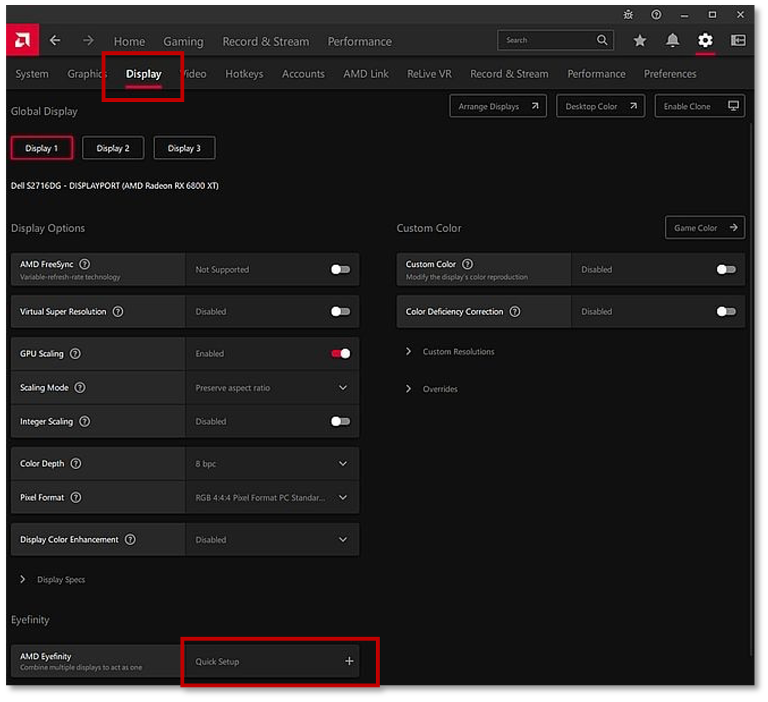Show Virtual Super Resolution help info
Viewport: 768px width, 702px height.
point(118,312)
